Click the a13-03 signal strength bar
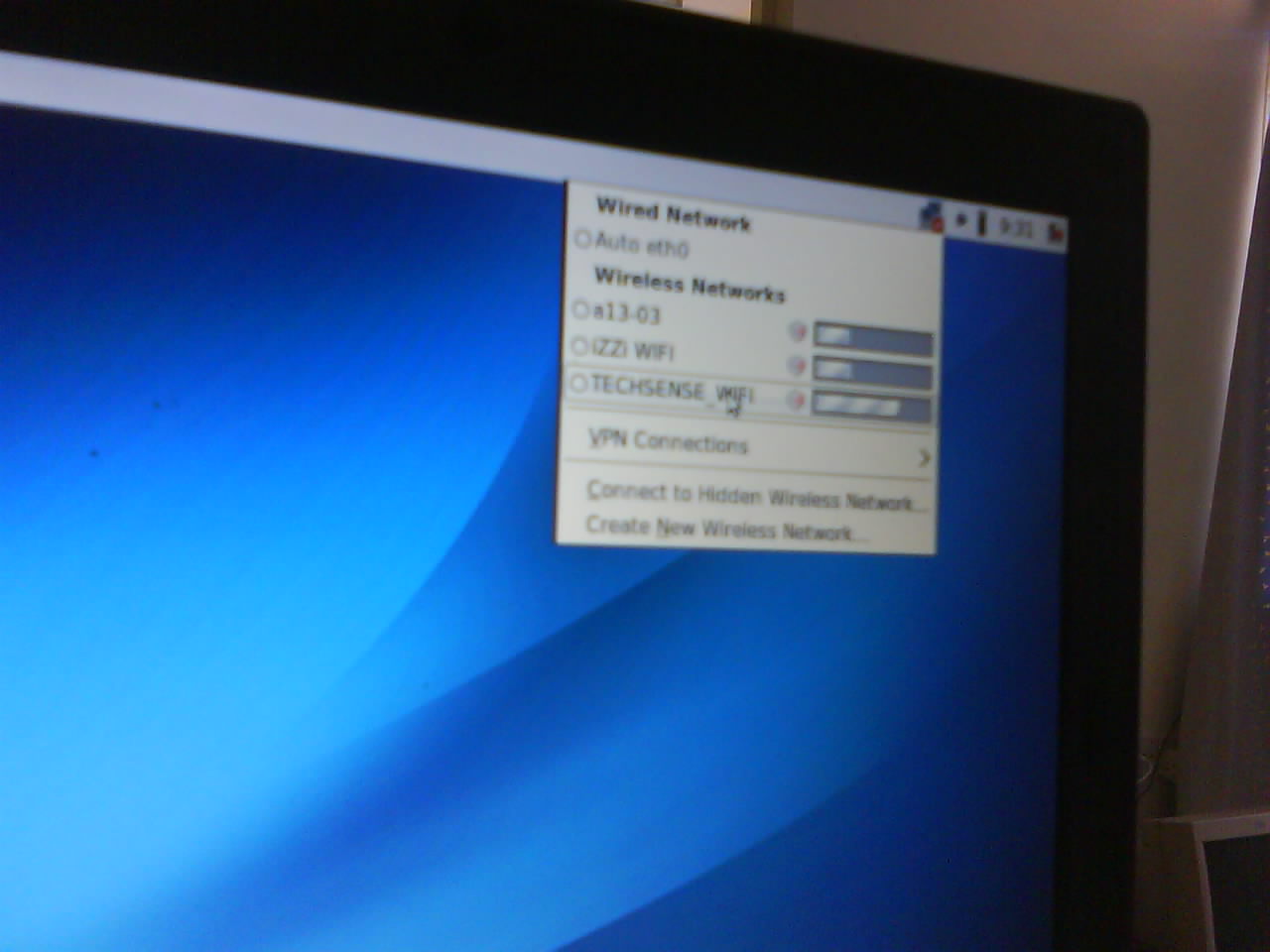The image size is (1270, 952). (872, 338)
